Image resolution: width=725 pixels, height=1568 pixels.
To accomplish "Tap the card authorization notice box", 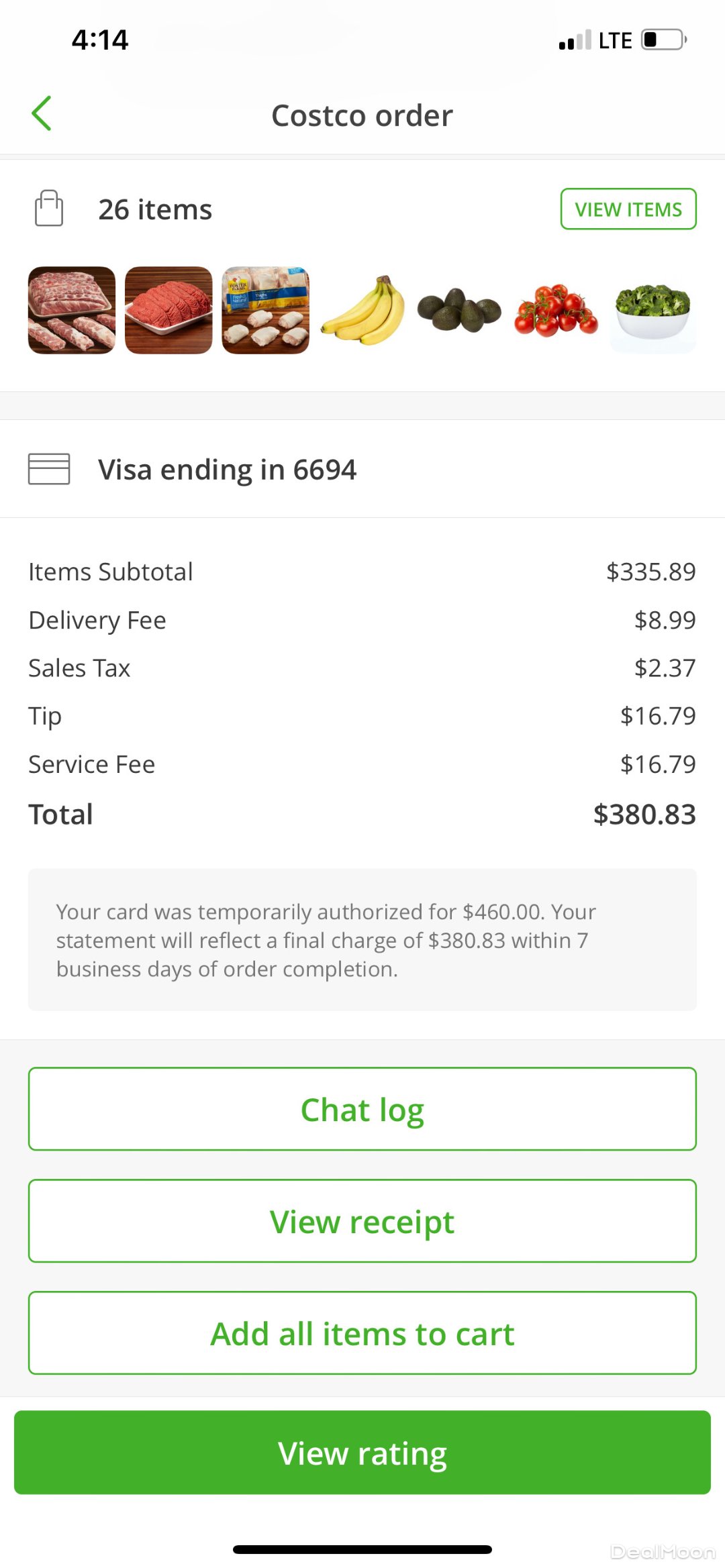I will [x=362, y=939].
